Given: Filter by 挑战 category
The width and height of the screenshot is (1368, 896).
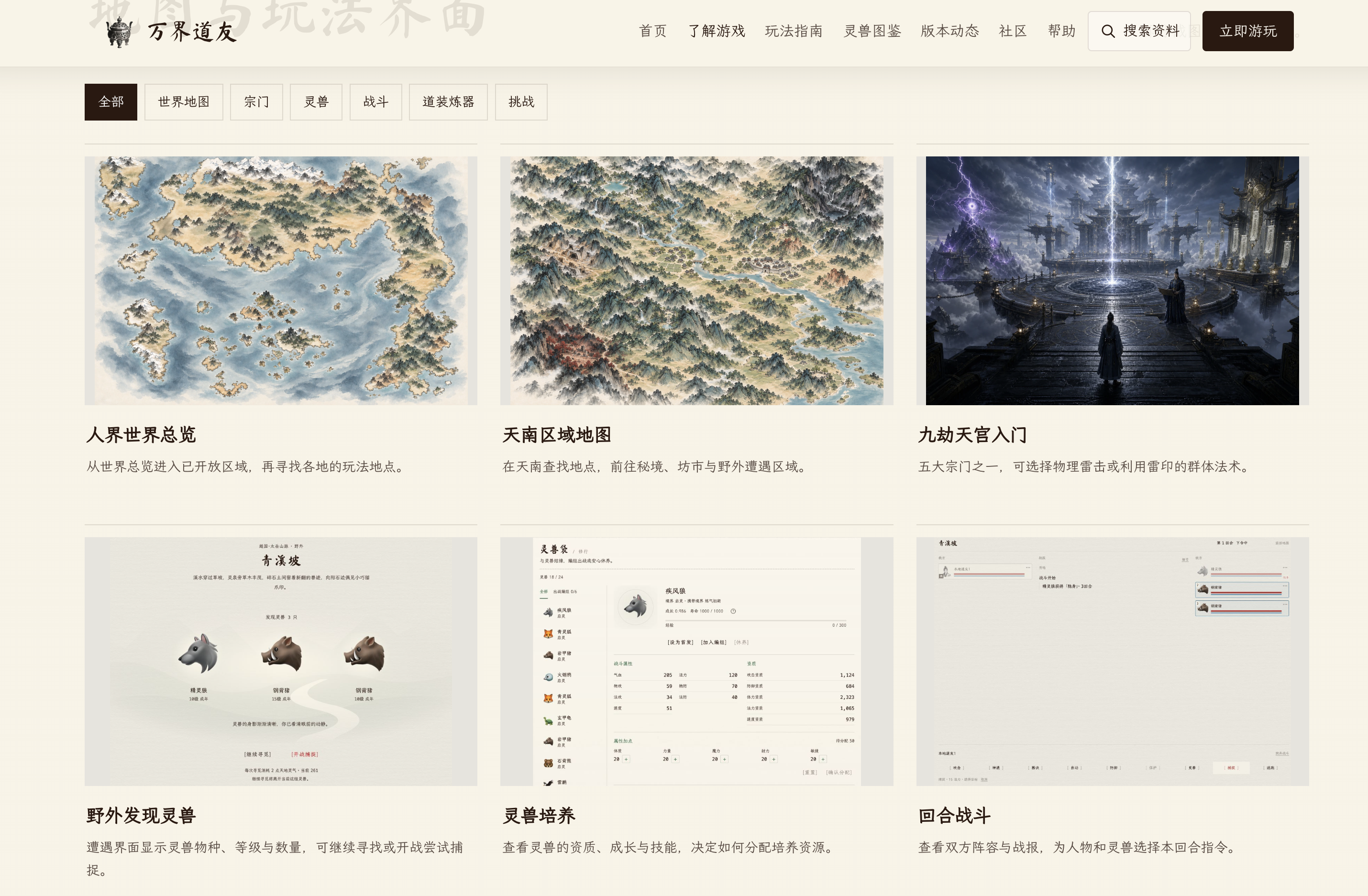Looking at the screenshot, I should coord(521,102).
